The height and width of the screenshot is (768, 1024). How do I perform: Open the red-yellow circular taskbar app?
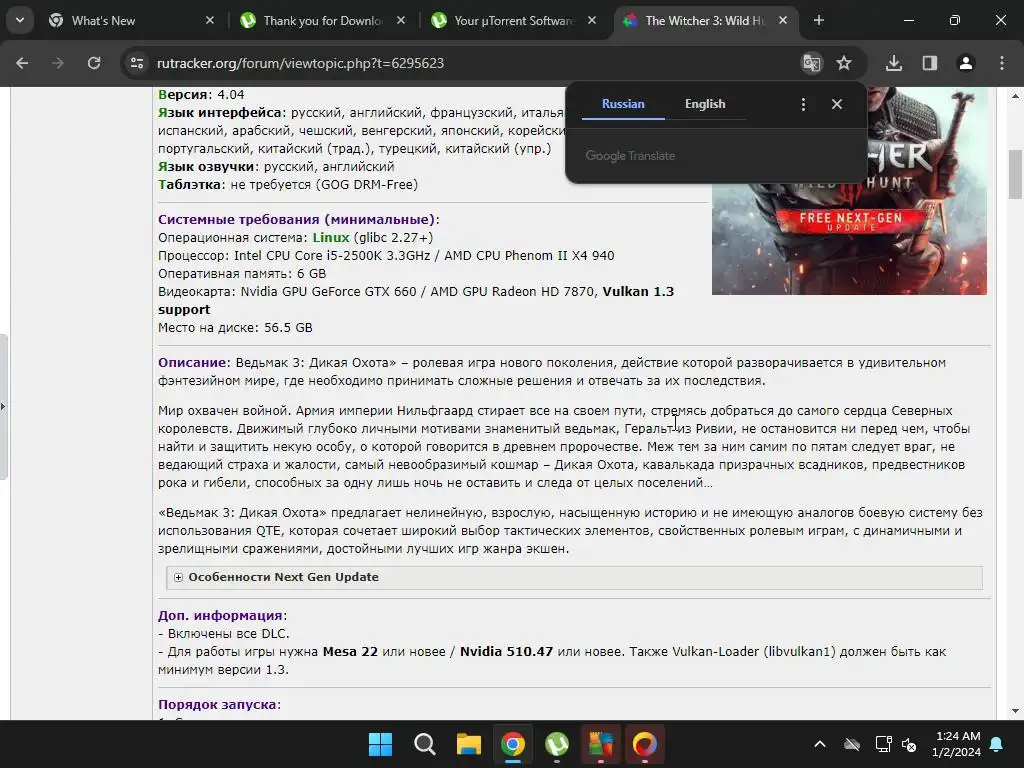coord(645,744)
